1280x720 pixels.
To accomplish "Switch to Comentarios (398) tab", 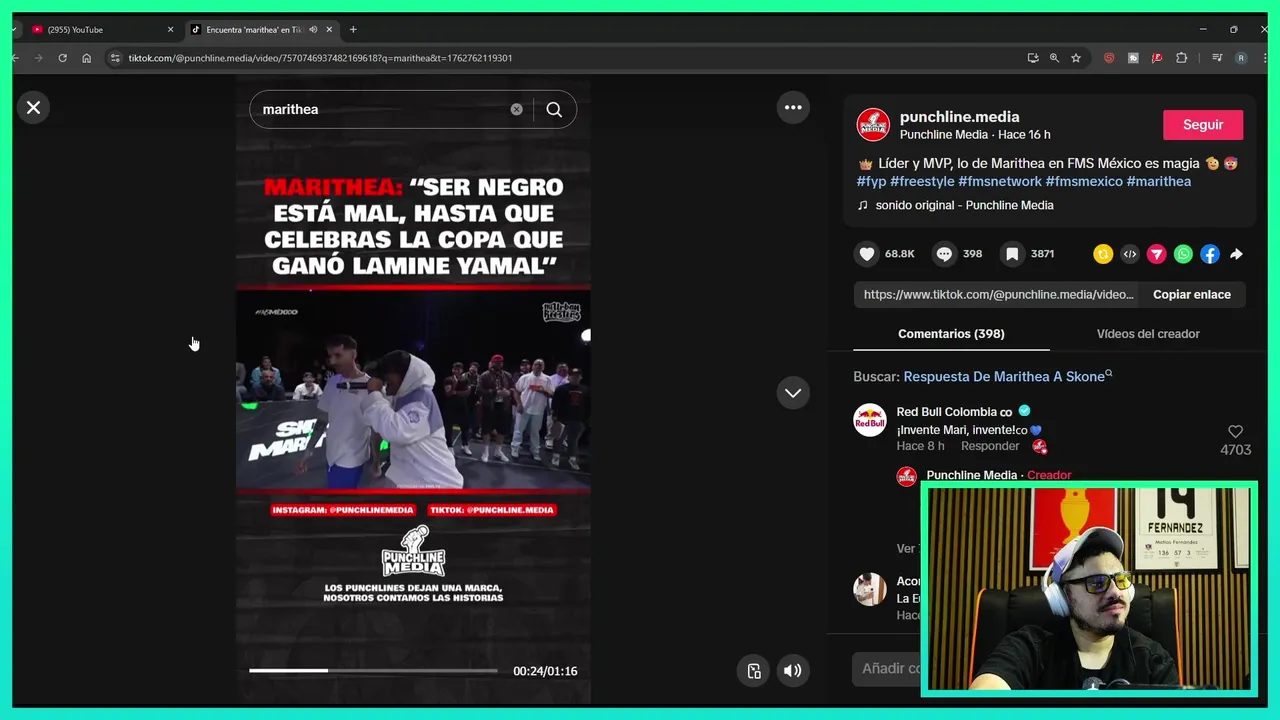I will pos(951,334).
